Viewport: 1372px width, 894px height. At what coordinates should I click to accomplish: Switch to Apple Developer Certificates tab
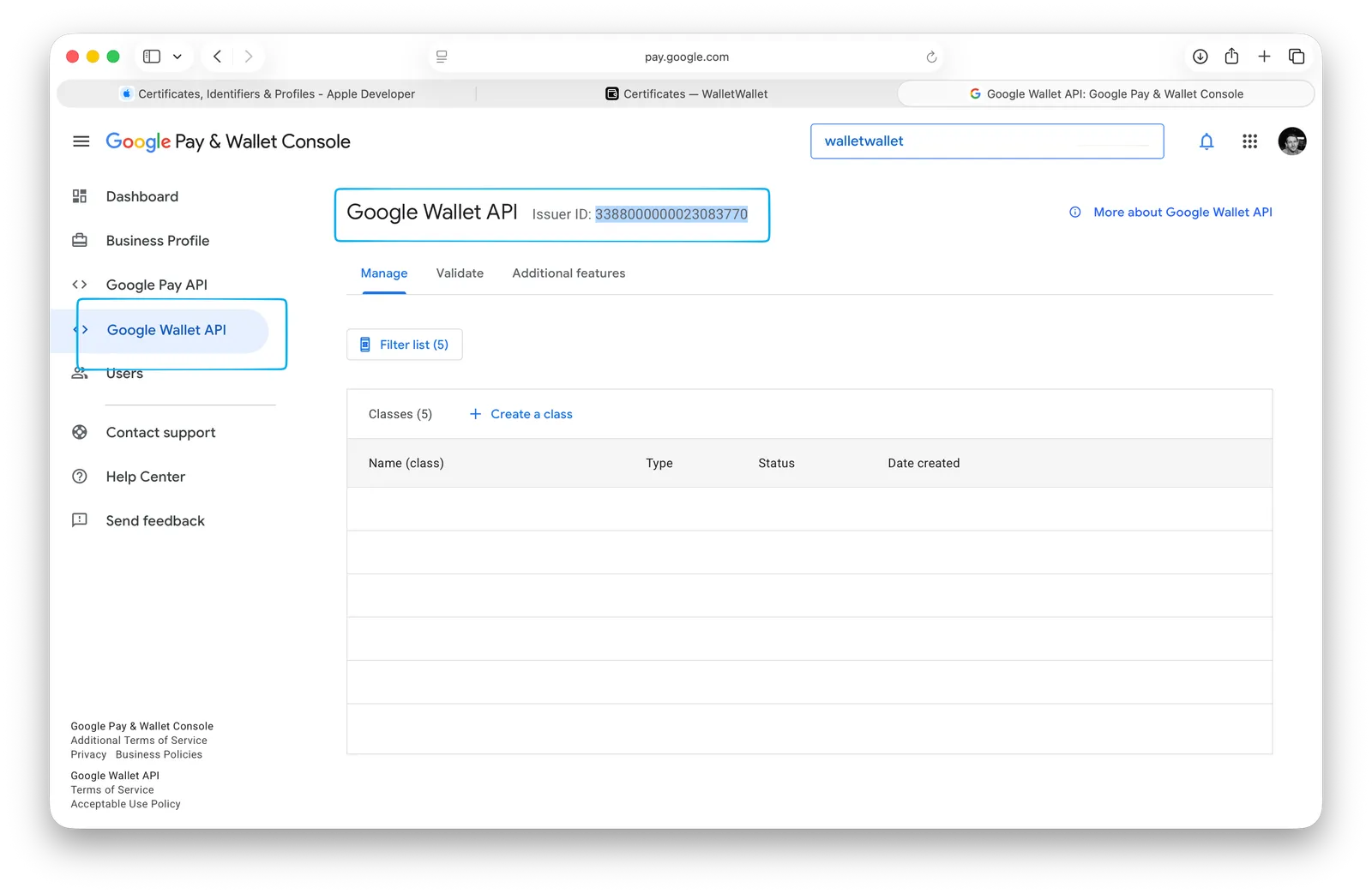tap(268, 94)
